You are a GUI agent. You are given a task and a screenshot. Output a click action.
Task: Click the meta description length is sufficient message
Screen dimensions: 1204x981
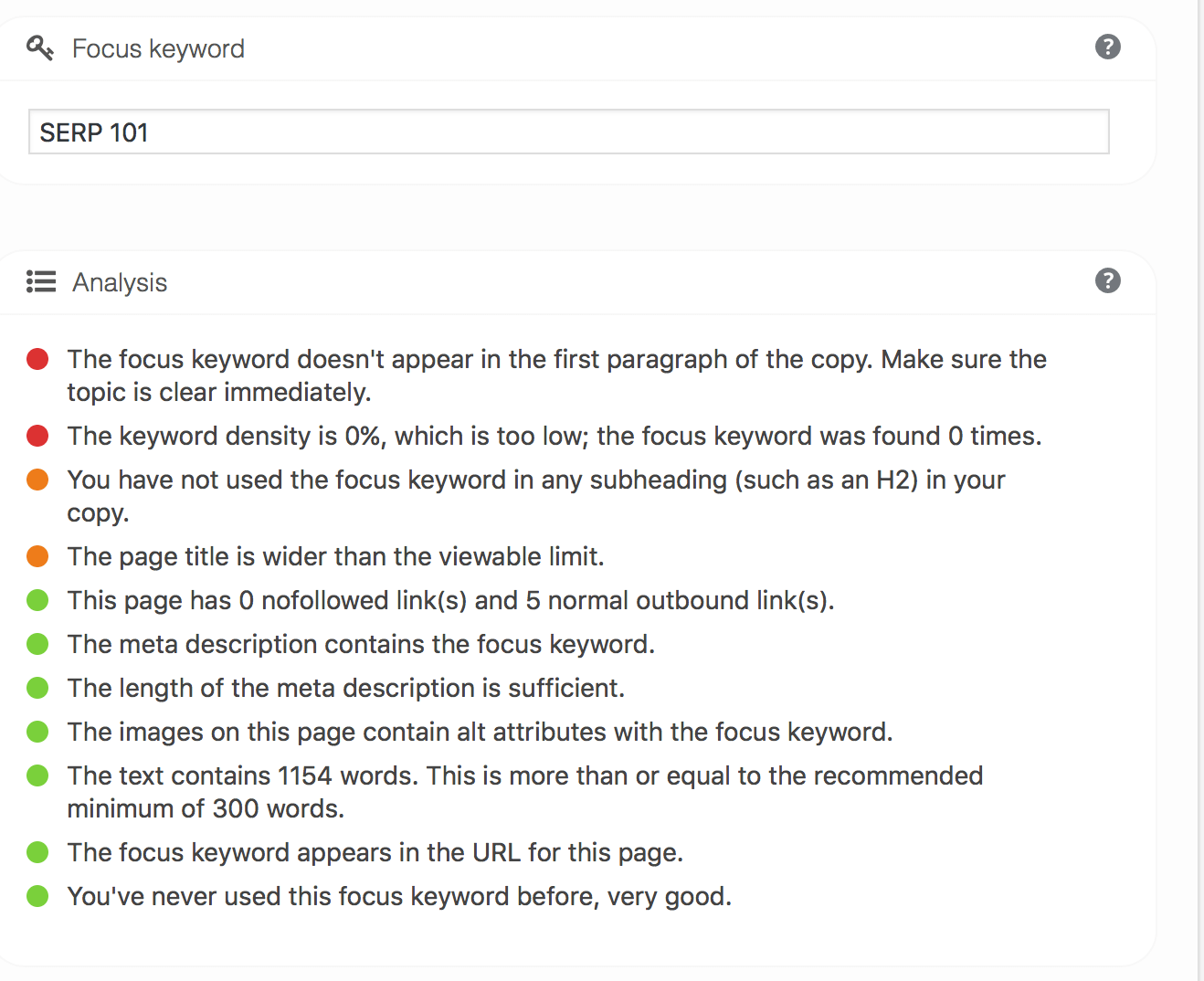coord(346,688)
